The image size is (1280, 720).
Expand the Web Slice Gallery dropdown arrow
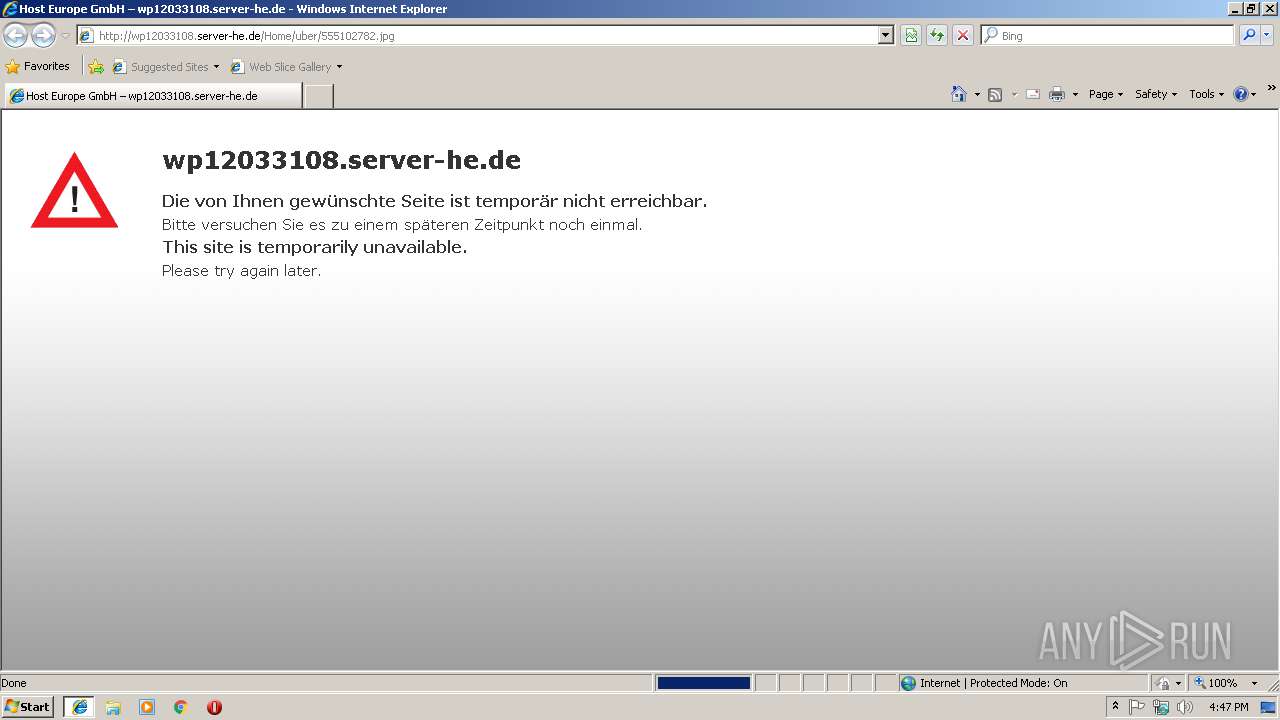[x=339, y=67]
